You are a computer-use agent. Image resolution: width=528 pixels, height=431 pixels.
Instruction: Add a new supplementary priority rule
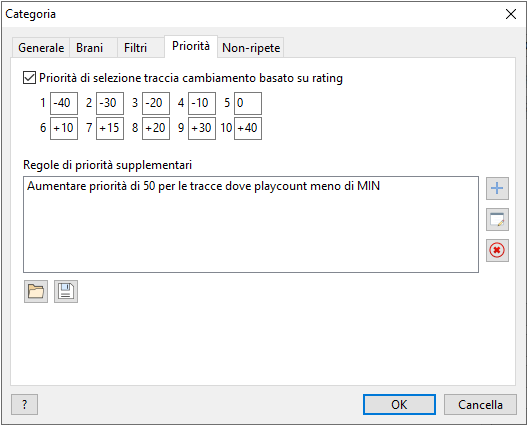(497, 188)
